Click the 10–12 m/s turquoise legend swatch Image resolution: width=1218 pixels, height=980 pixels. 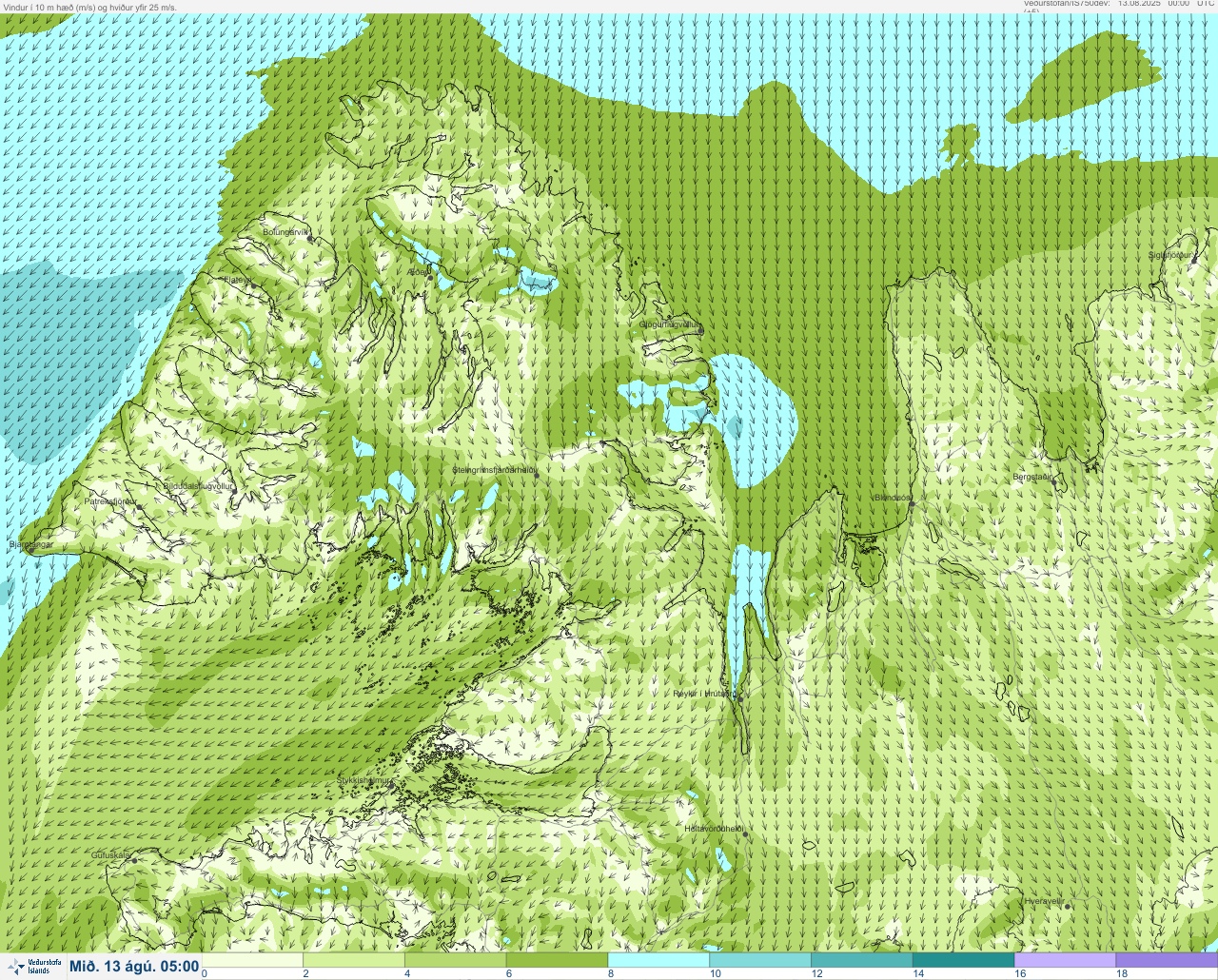(760, 960)
